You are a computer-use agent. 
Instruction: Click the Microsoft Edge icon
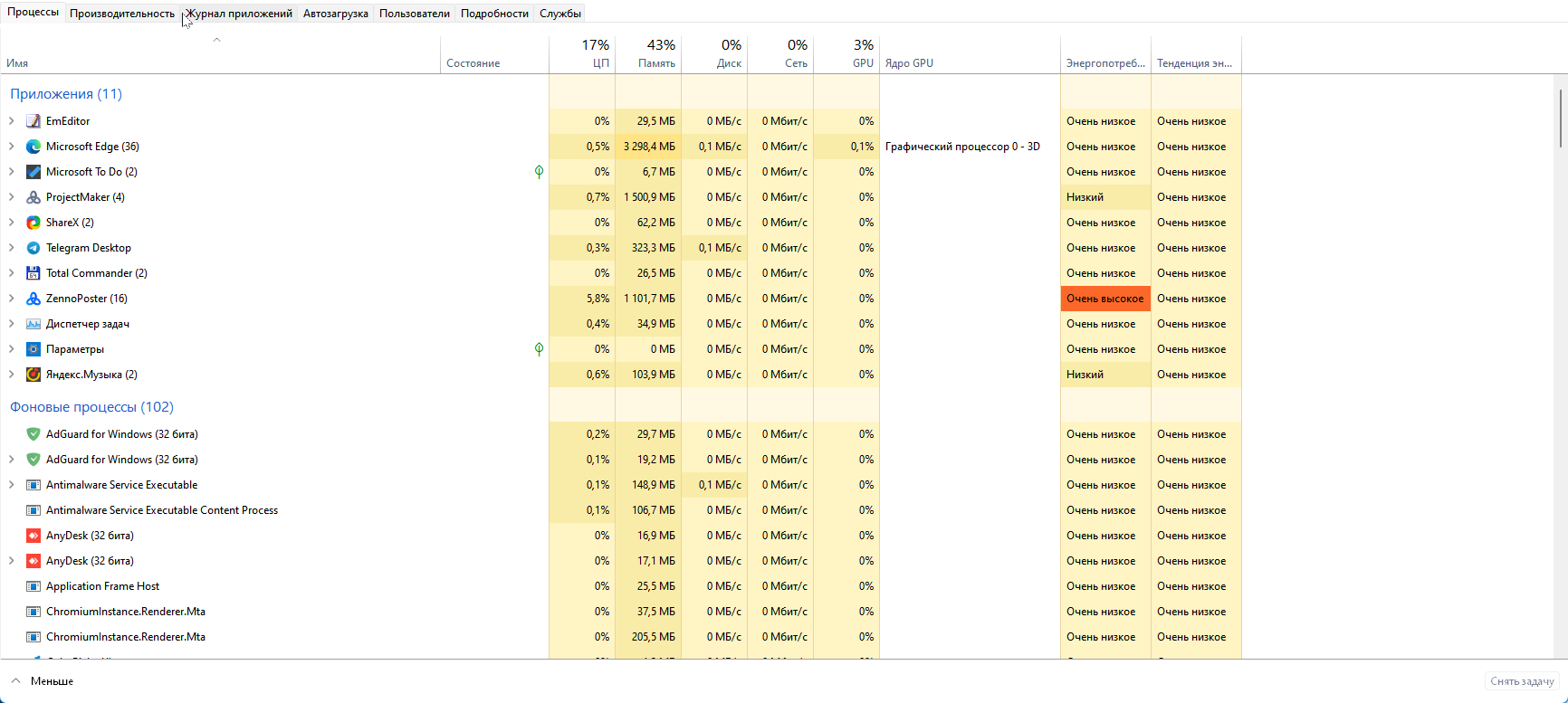click(33, 147)
